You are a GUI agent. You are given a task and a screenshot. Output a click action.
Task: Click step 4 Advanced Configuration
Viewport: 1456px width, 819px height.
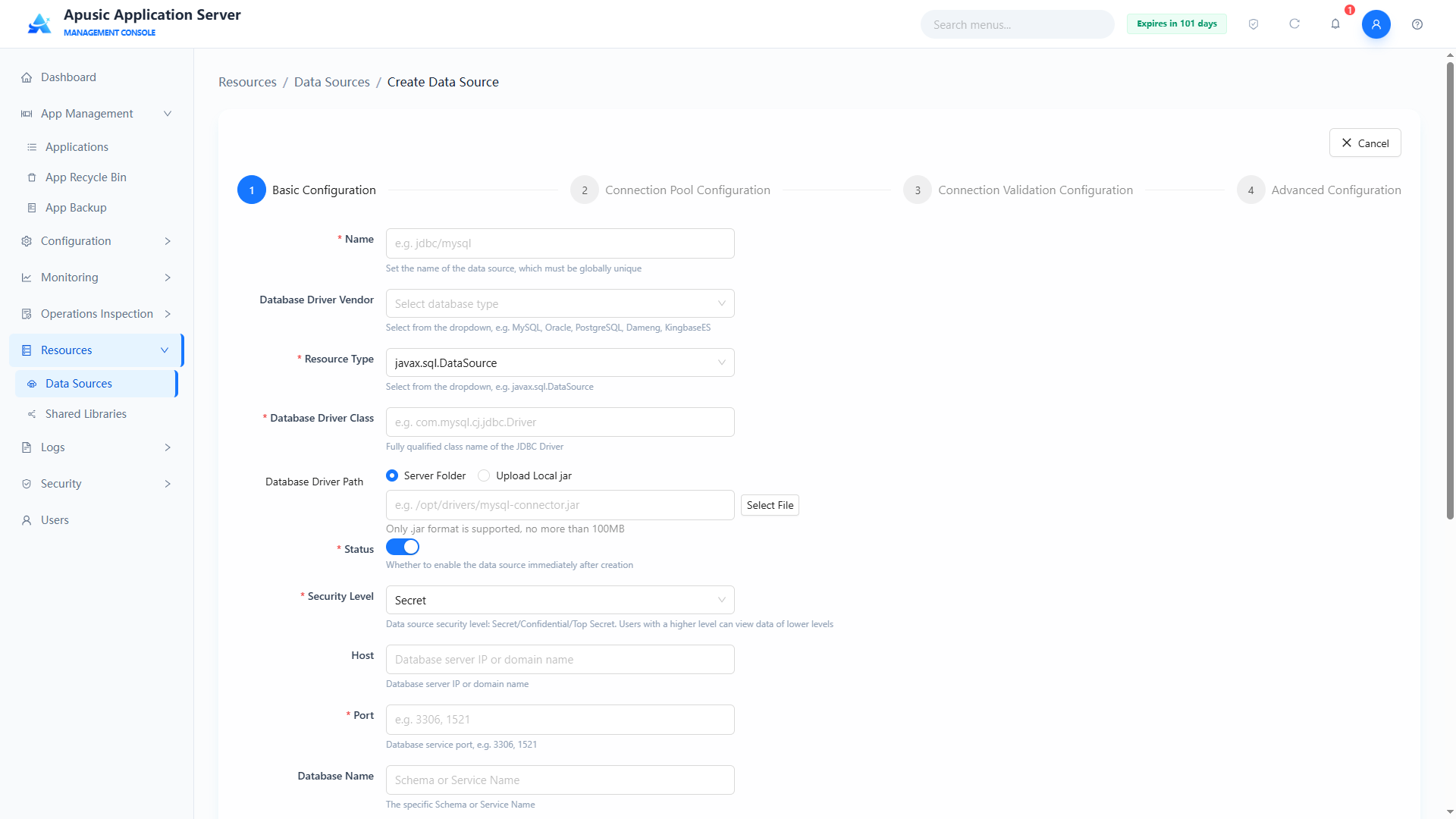coord(1319,190)
